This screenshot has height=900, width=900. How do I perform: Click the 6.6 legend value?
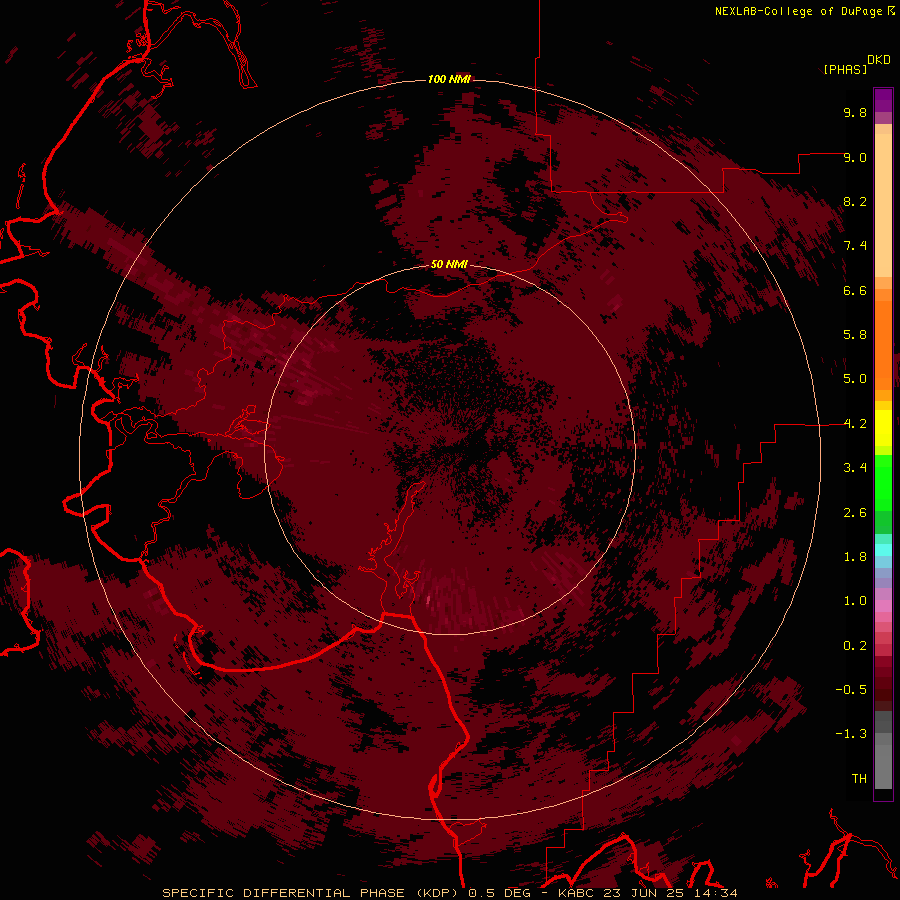pos(855,290)
